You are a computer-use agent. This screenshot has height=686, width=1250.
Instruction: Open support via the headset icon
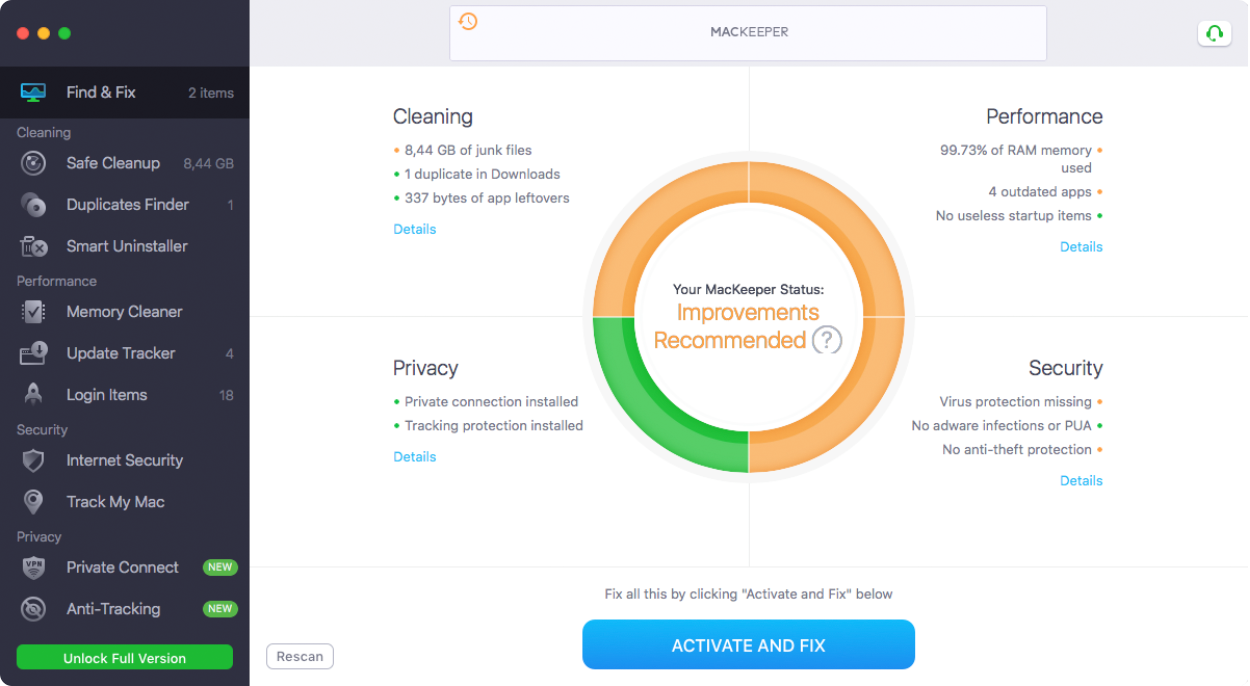coord(1215,33)
